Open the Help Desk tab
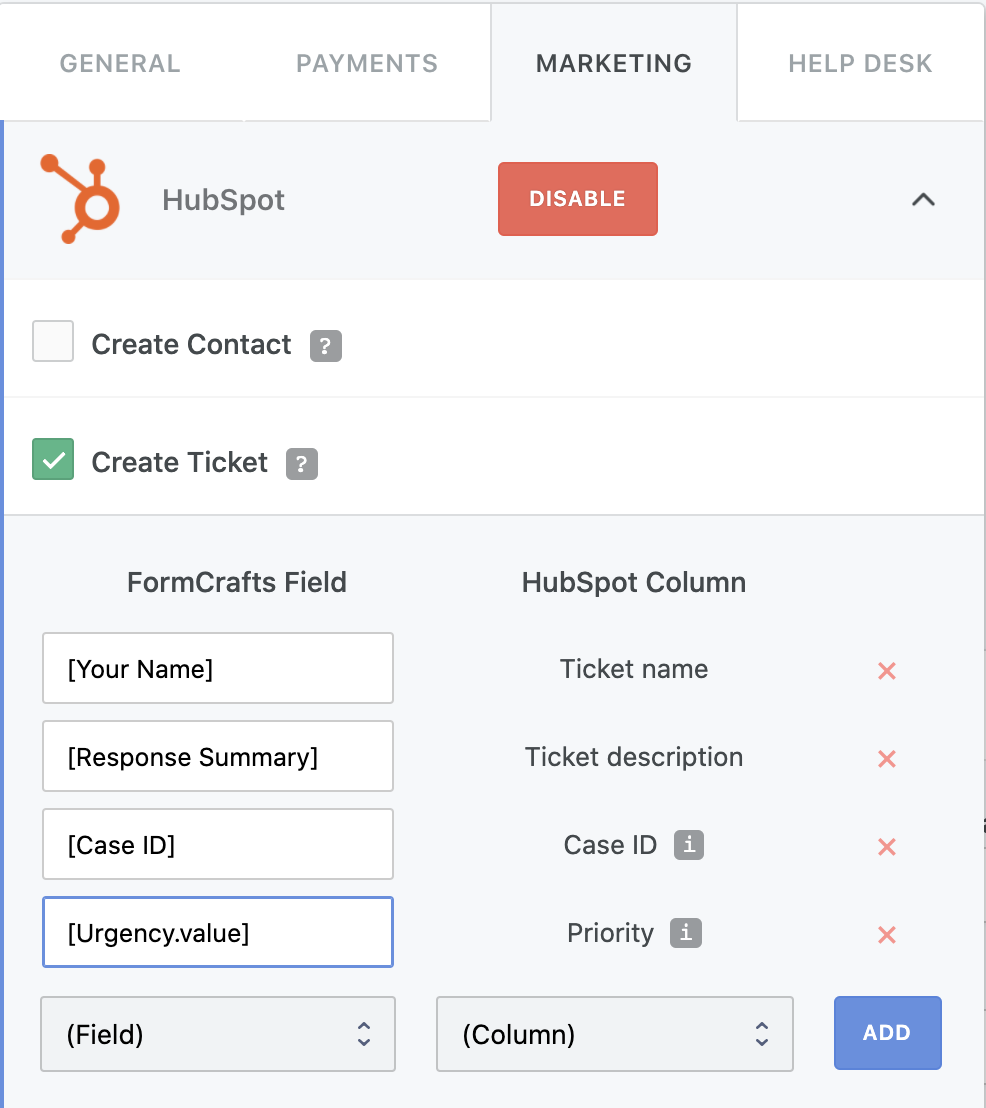The width and height of the screenshot is (986, 1108). [x=860, y=64]
